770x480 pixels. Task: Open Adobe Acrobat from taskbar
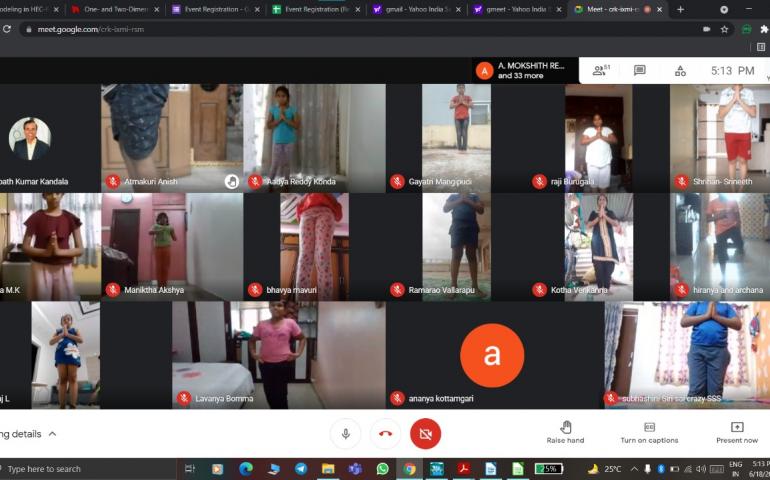(464, 469)
